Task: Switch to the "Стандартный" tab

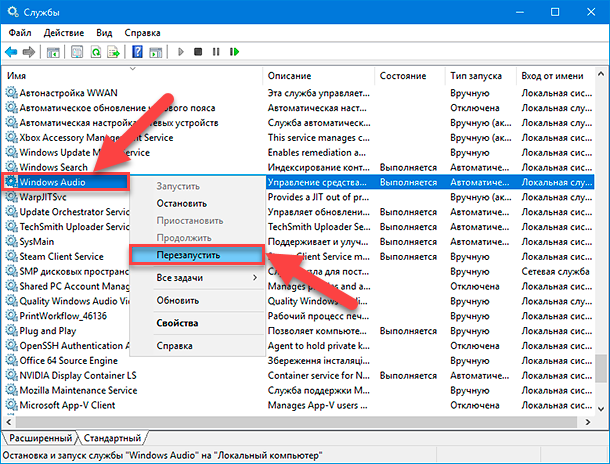Action: coord(111,438)
